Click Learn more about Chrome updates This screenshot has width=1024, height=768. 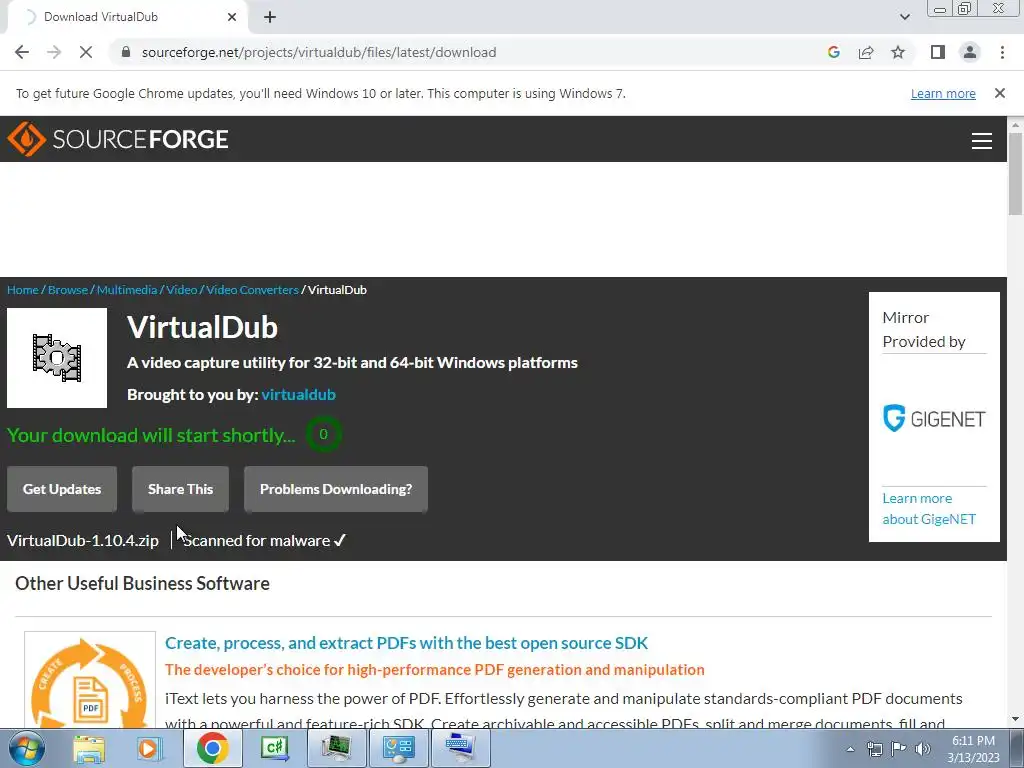click(943, 93)
